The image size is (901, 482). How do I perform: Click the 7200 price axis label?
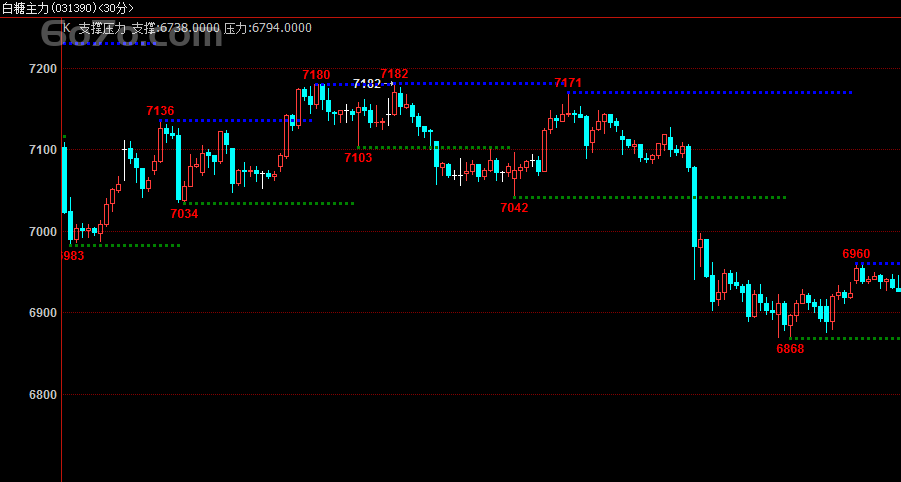pos(43,69)
